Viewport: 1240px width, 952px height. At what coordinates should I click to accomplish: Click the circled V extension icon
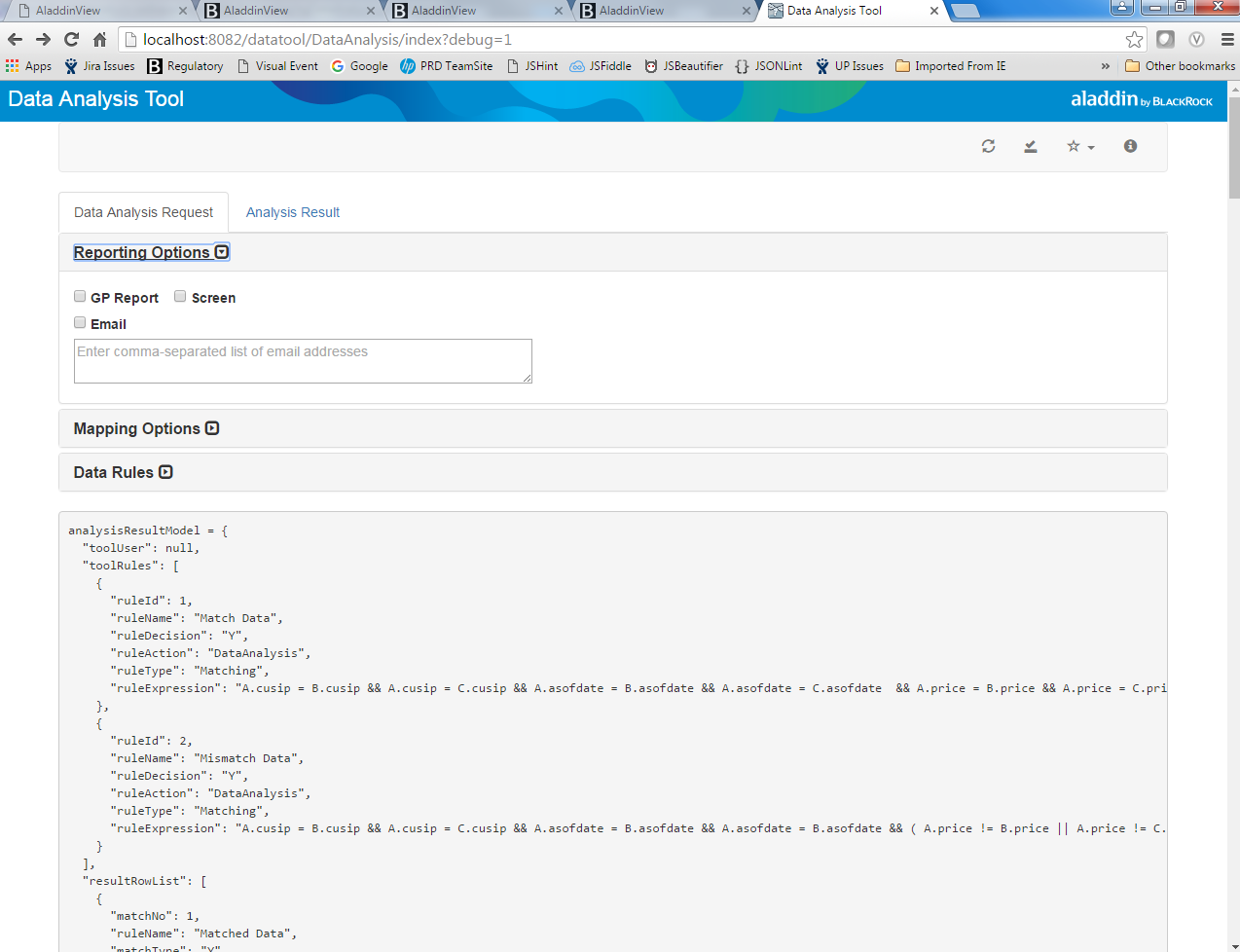[1196, 40]
